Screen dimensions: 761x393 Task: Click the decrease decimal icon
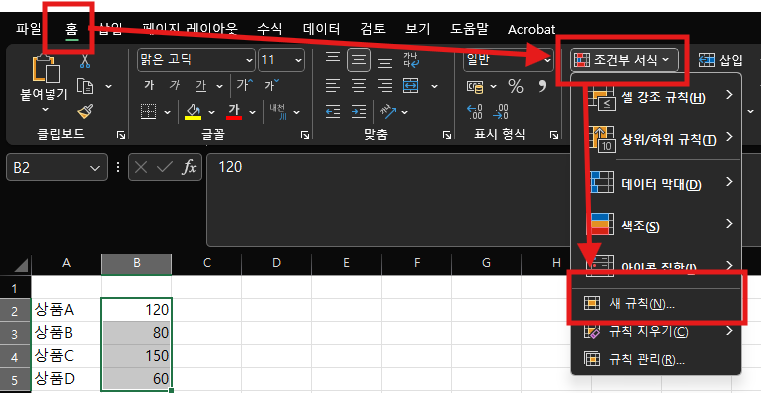501,112
